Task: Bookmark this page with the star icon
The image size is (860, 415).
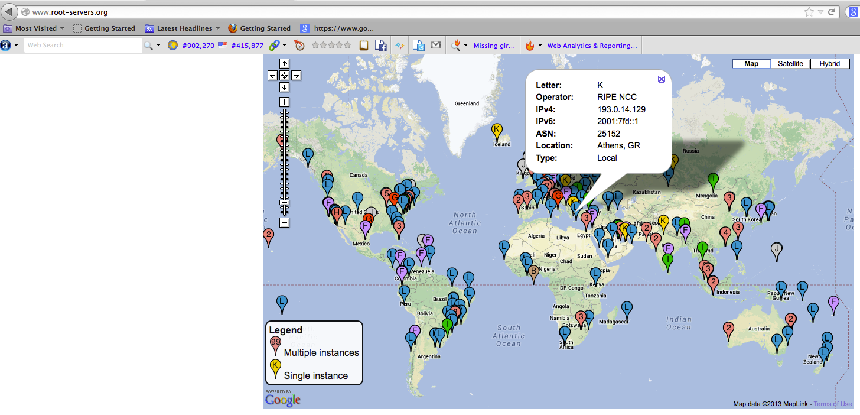Action: 809,12
